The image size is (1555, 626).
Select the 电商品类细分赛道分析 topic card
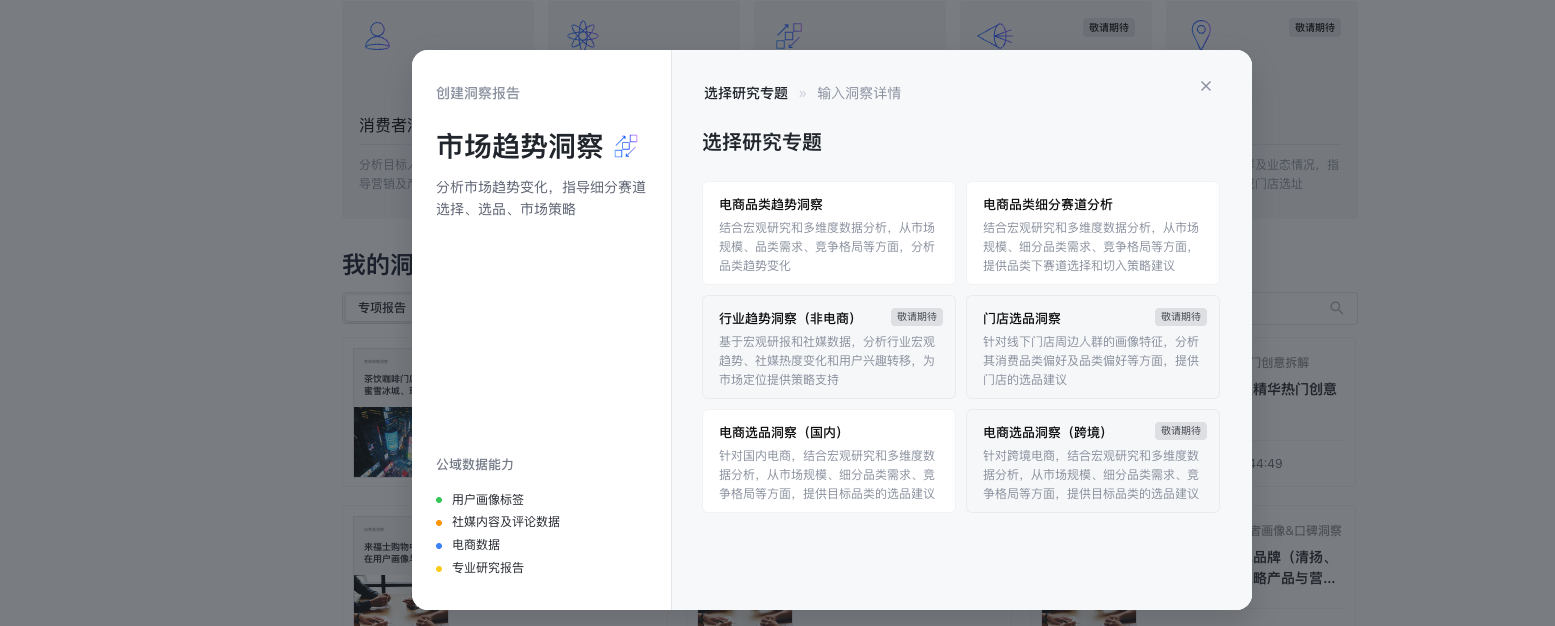tap(1092, 233)
